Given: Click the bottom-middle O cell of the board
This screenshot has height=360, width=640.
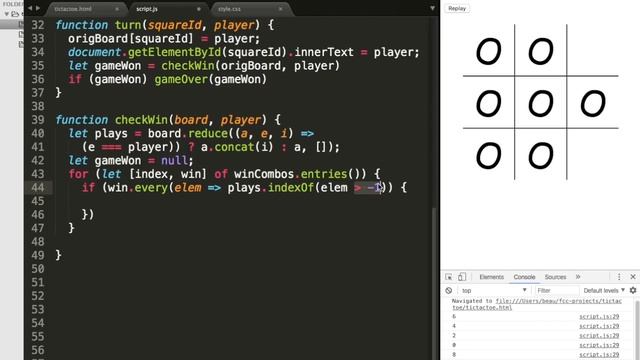Looking at the screenshot, I should (541, 155).
